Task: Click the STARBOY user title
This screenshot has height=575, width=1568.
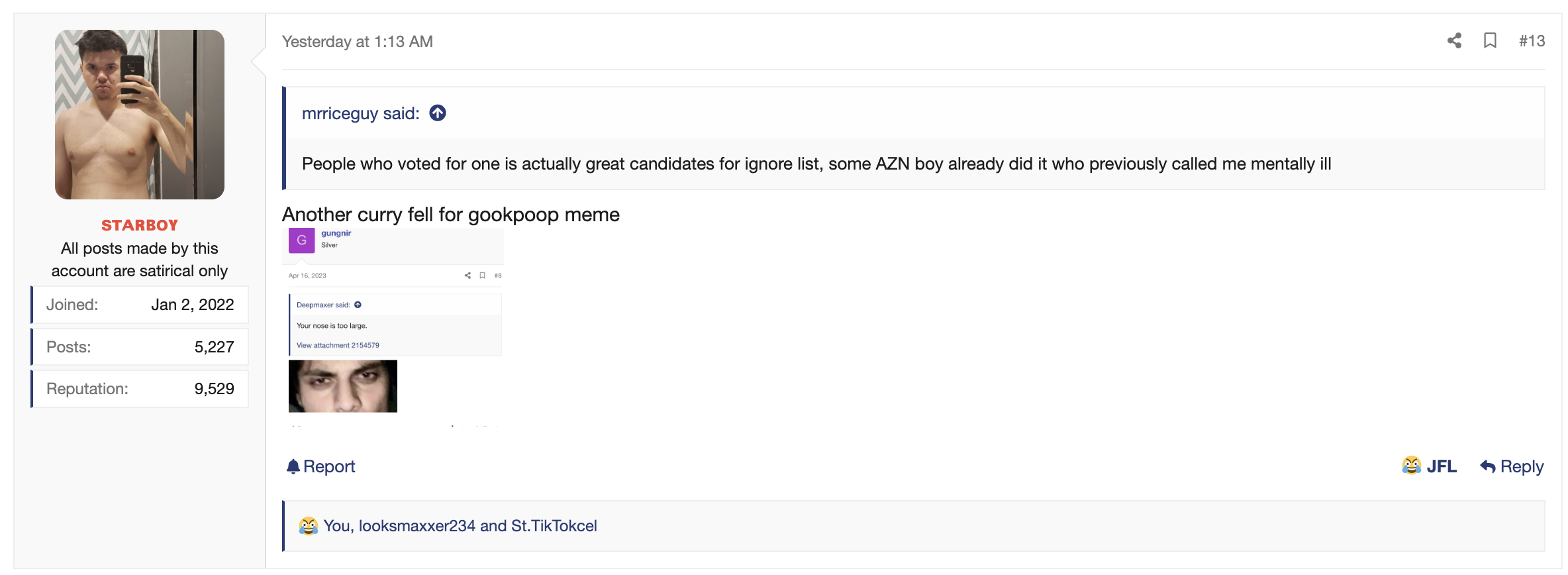Action: tap(140, 225)
